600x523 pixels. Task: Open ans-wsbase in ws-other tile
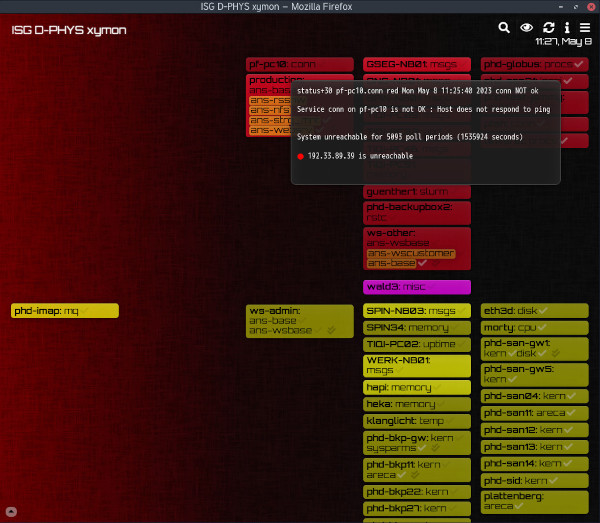[398, 243]
